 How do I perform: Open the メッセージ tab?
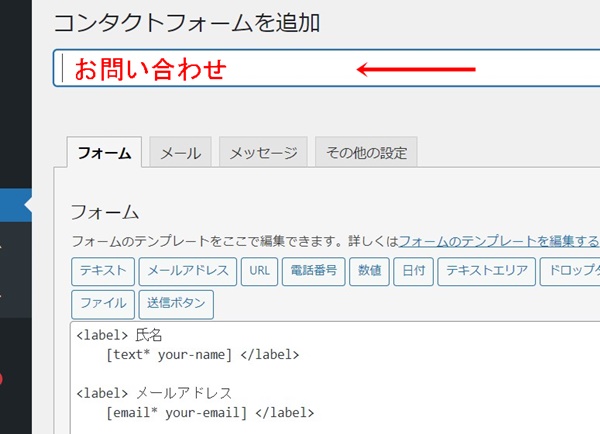263,153
